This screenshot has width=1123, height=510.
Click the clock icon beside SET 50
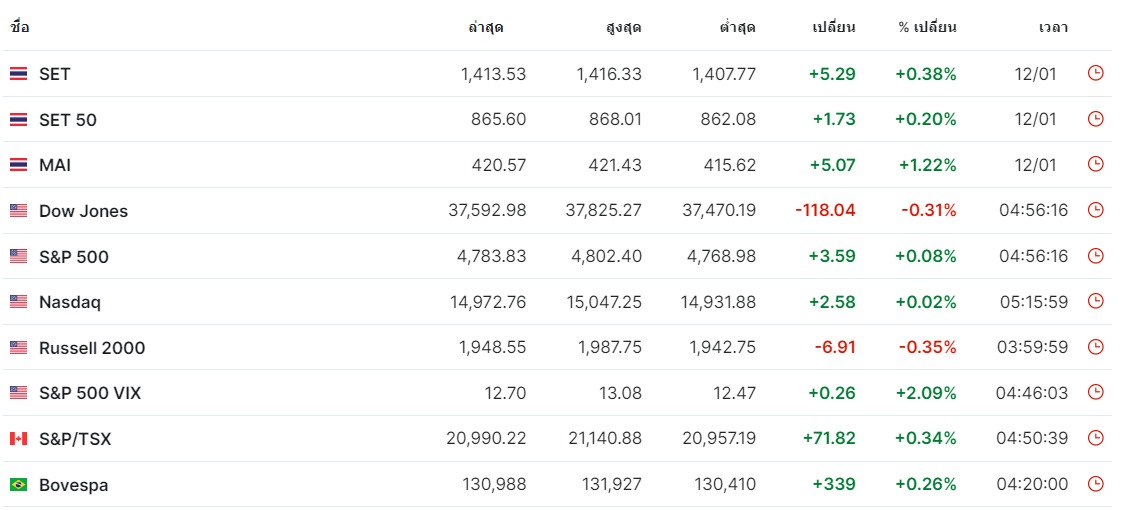coord(1095,119)
